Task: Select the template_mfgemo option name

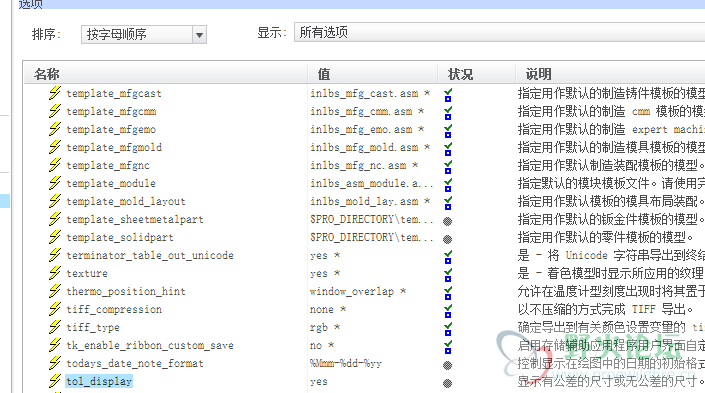Action: [x=111, y=130]
